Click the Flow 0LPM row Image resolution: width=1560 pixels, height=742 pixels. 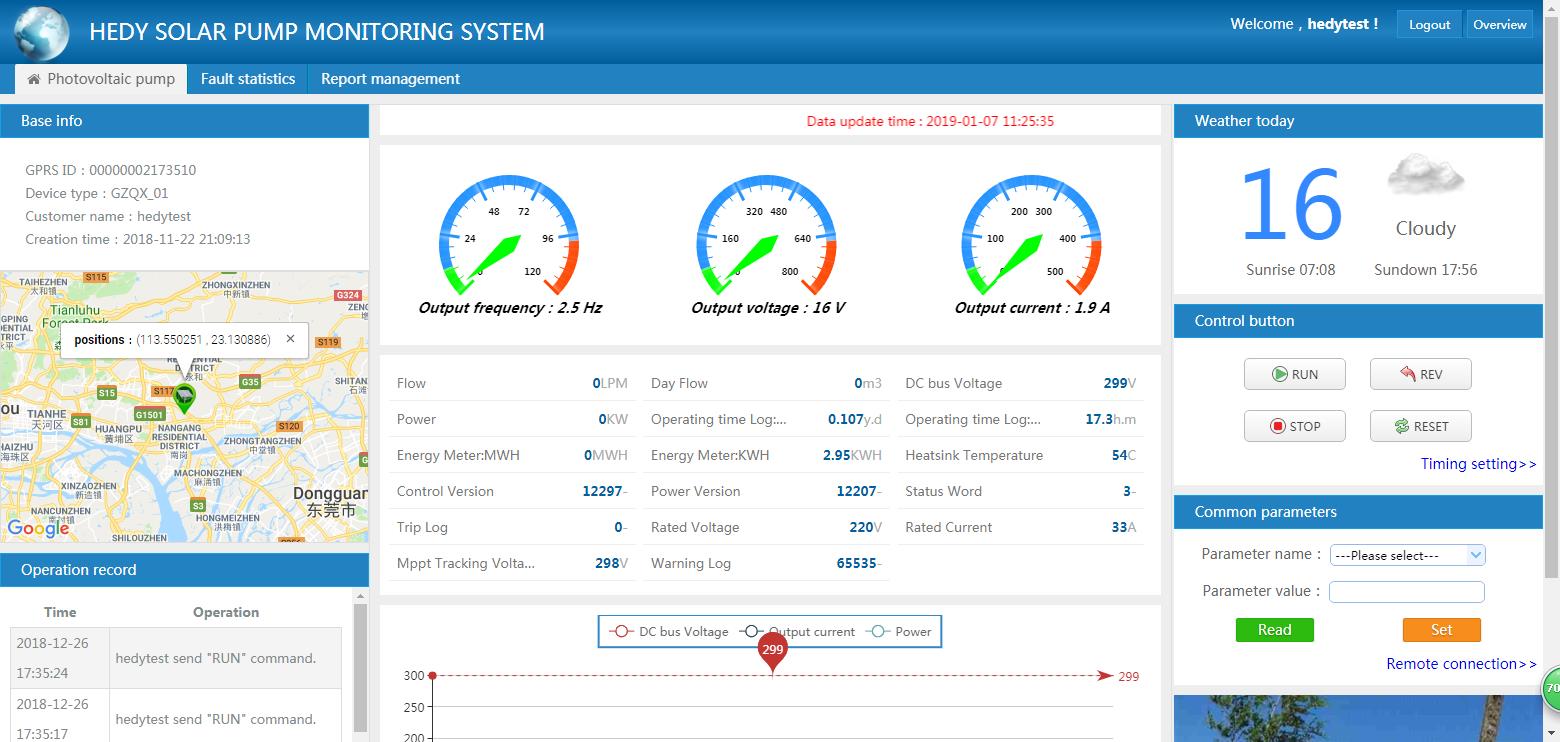[x=512, y=383]
